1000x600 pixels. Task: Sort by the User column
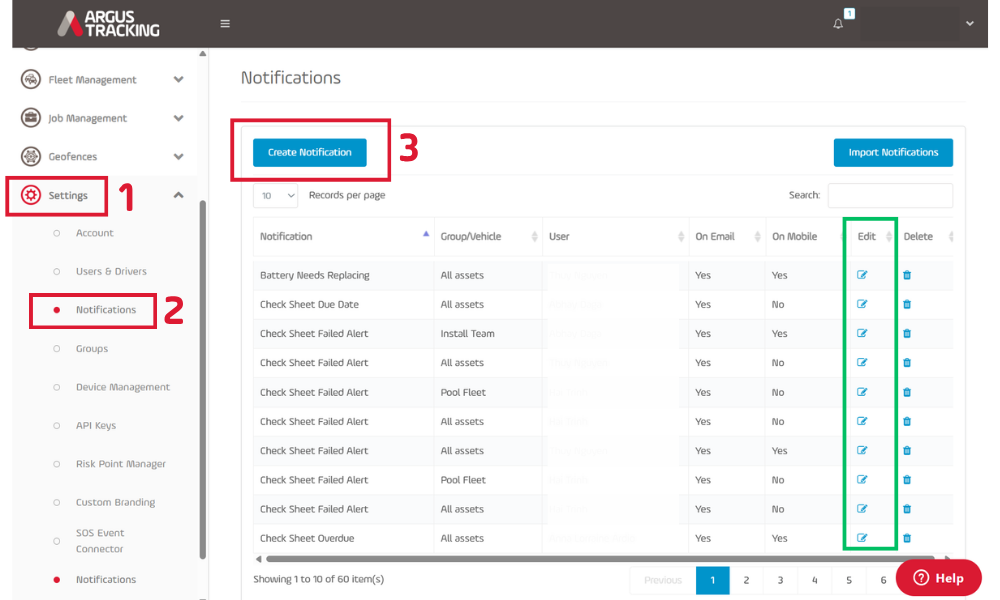click(x=616, y=237)
